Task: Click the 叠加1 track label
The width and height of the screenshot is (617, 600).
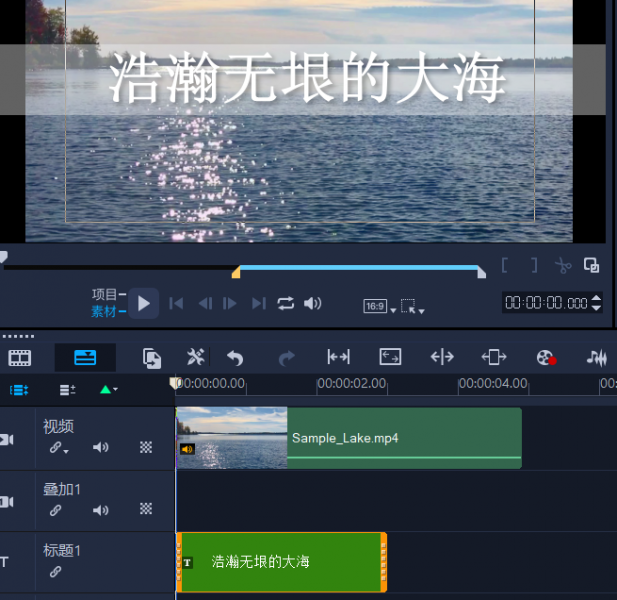Action: [61, 489]
